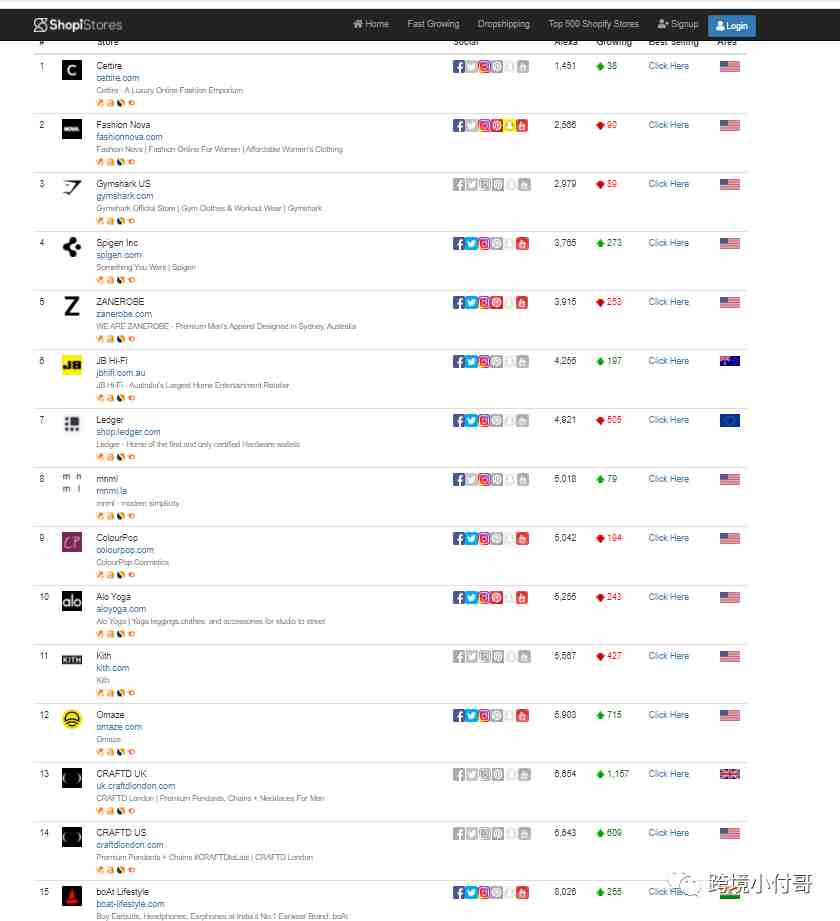
Task: Go to Dropshipping in navigation bar
Action: [503, 24]
